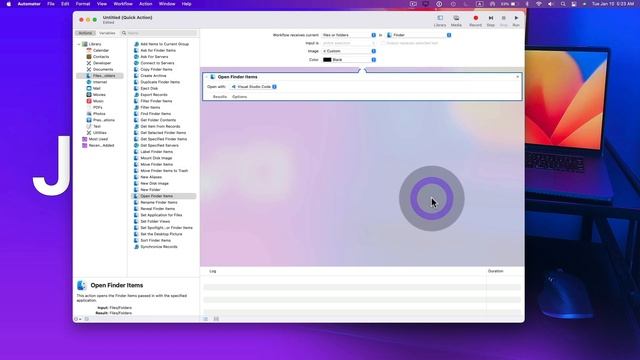640x360 pixels.
Task: Select Movies category in Library
Action: (x=96, y=95)
